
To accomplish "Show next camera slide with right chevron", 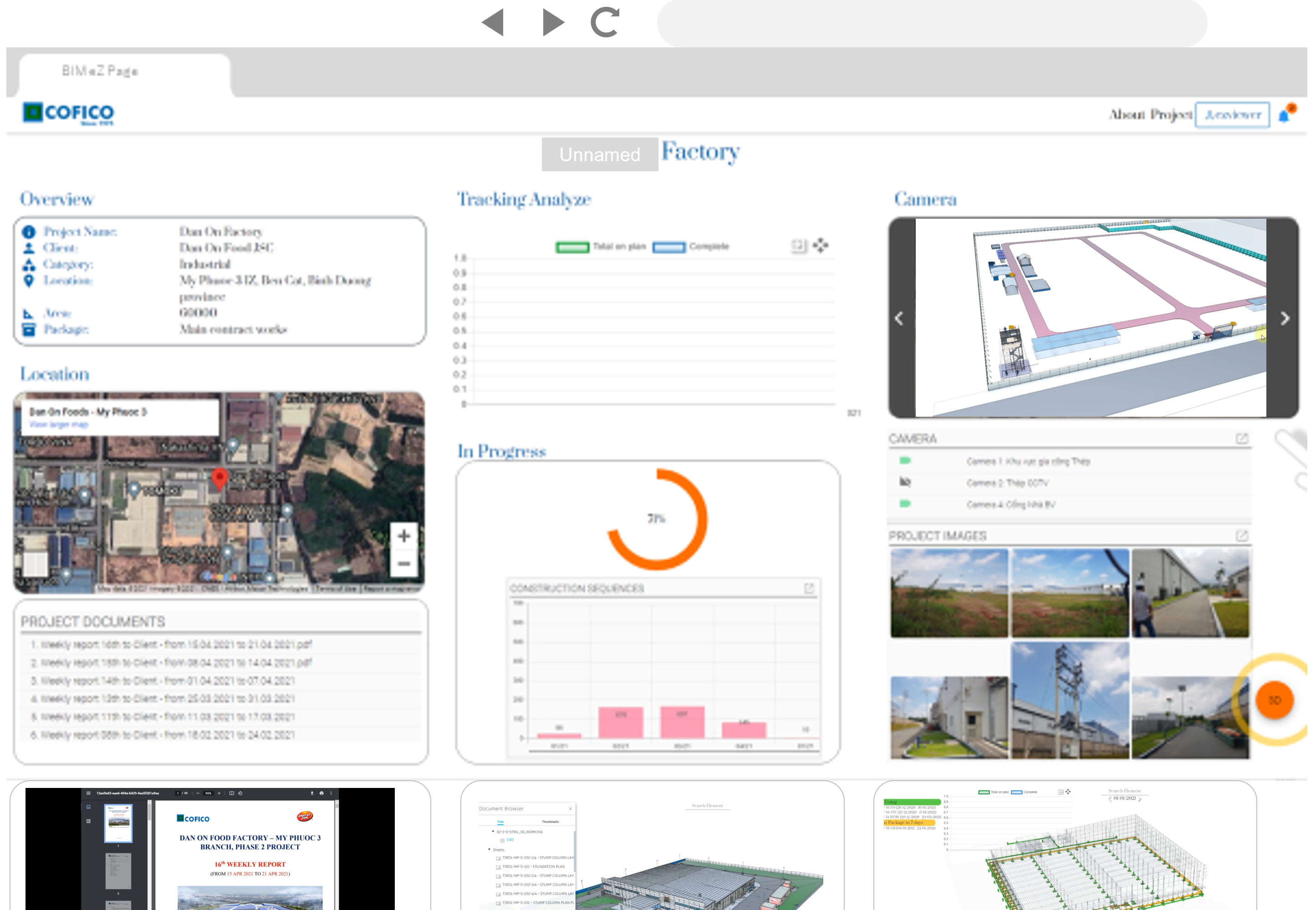I will point(1284,318).
